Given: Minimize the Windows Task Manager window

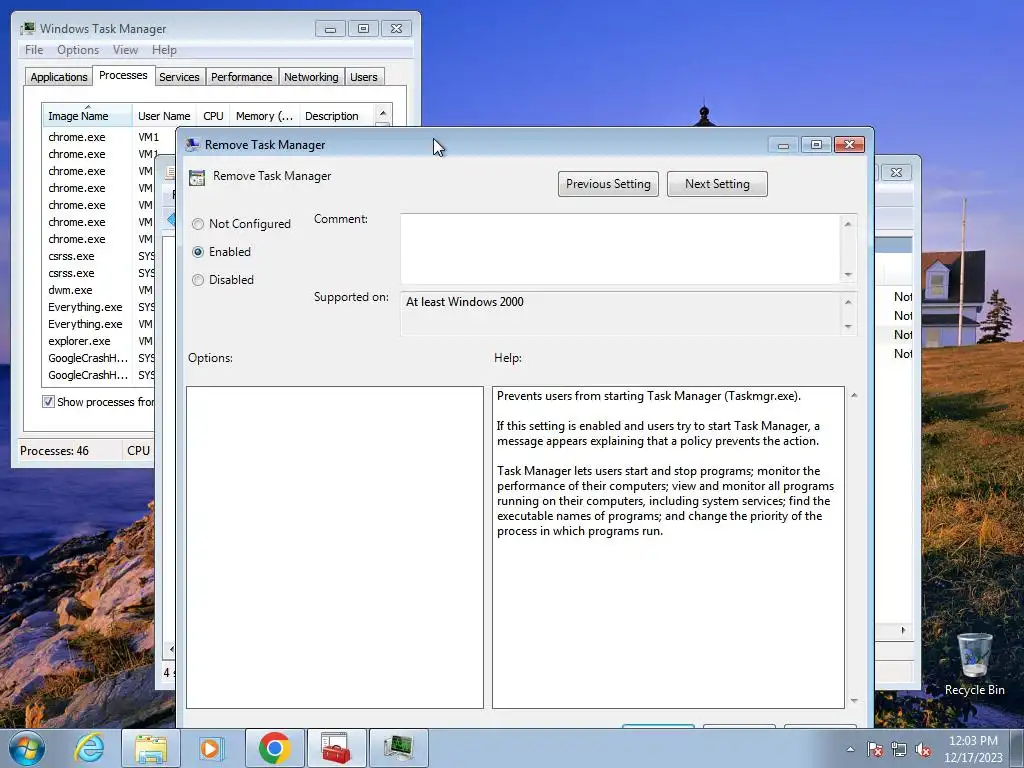Looking at the screenshot, I should click(x=330, y=29).
